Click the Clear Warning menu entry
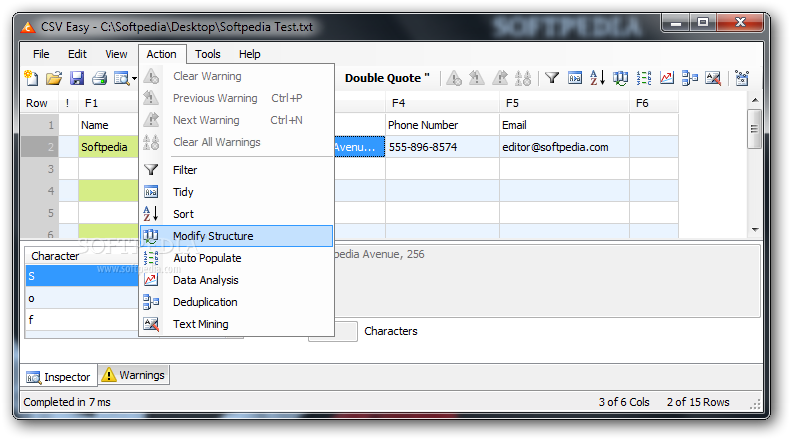Screen dimensions: 791x440 coord(236,76)
